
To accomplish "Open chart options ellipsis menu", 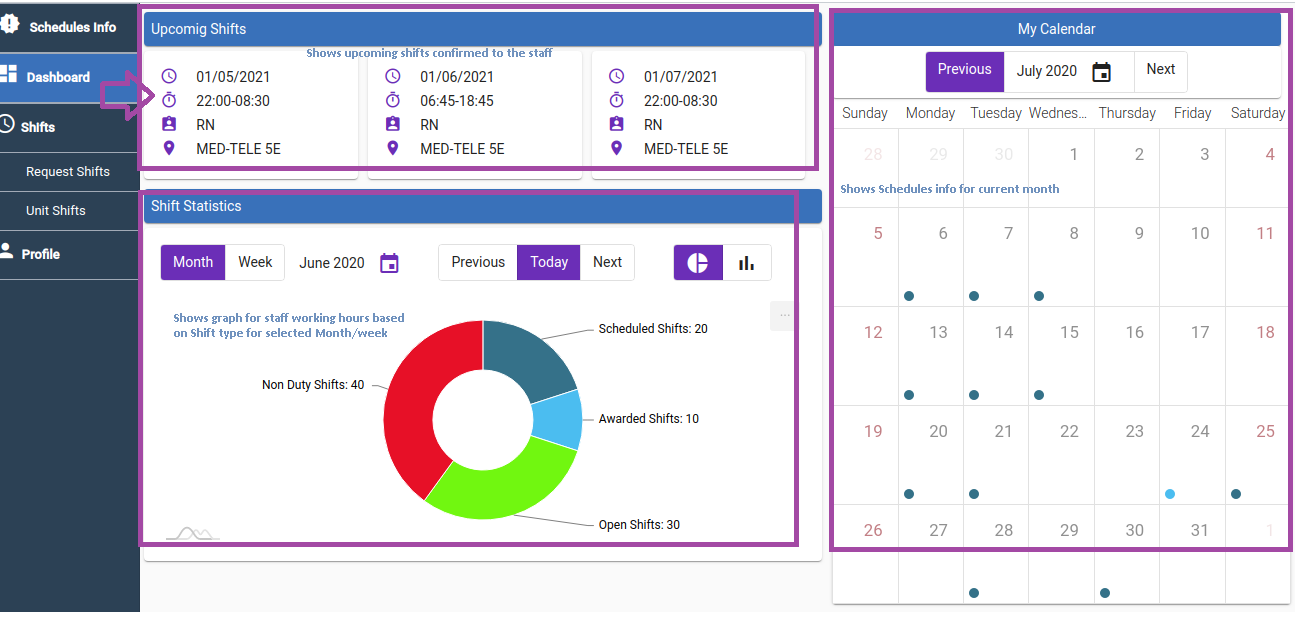I will pos(784,315).
